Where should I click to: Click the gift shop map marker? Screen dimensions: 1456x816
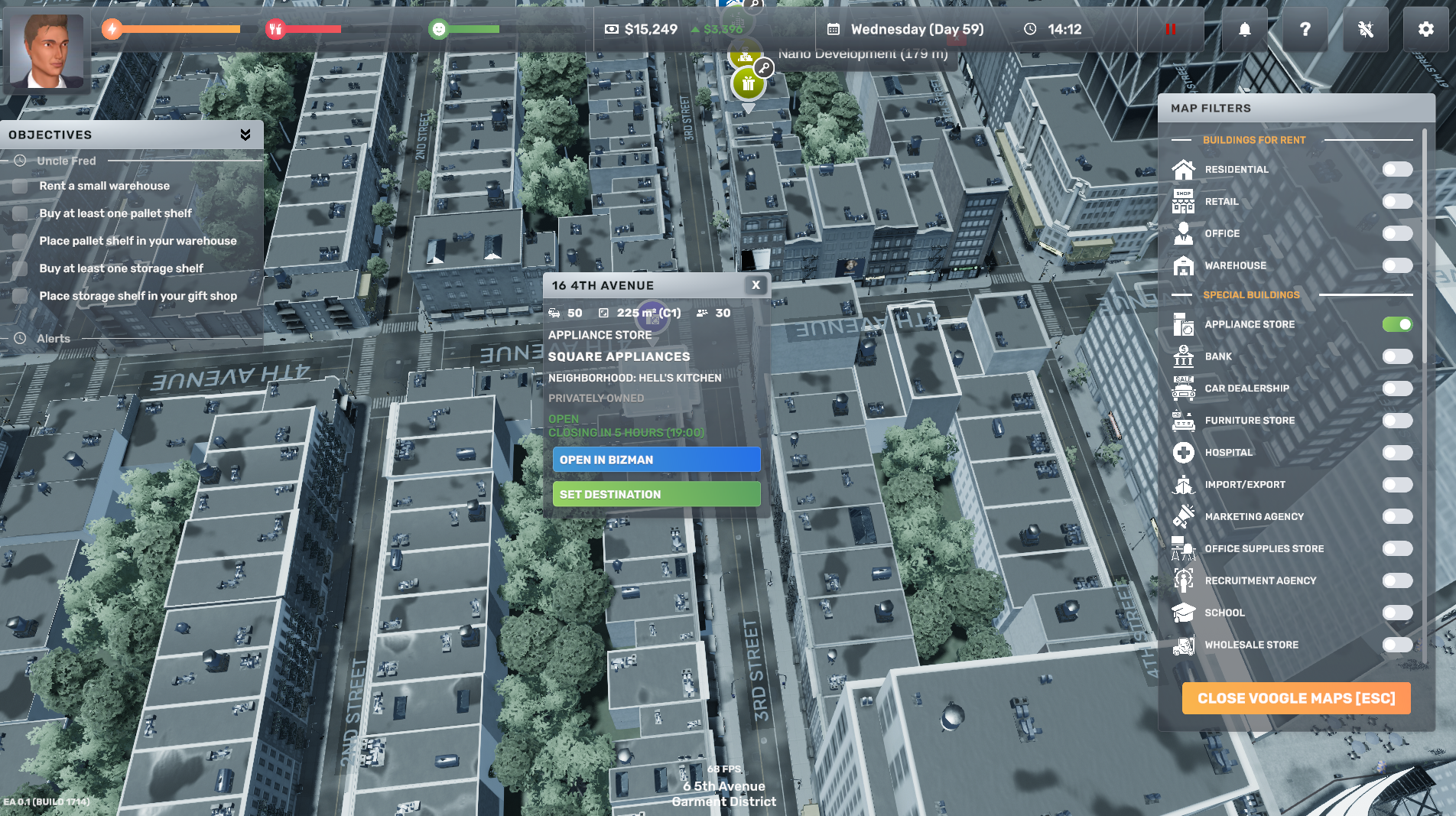tap(748, 84)
